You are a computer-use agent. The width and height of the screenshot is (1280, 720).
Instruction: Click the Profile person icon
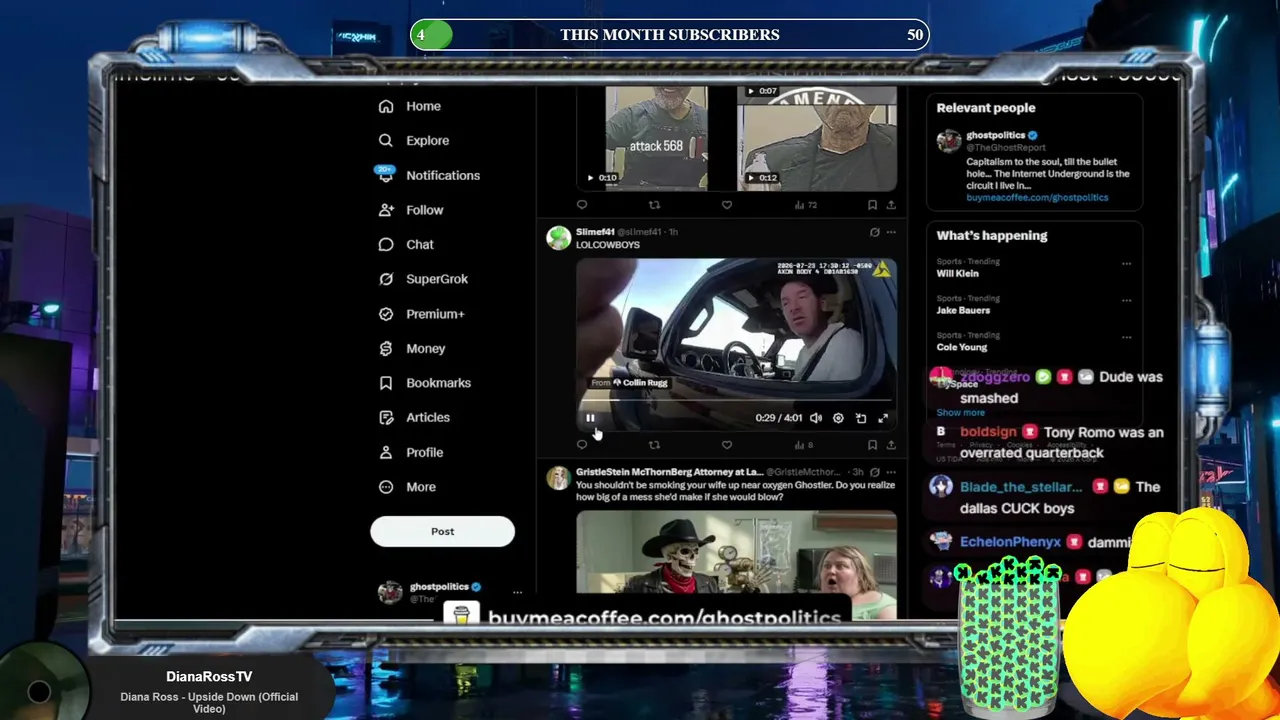(x=386, y=452)
